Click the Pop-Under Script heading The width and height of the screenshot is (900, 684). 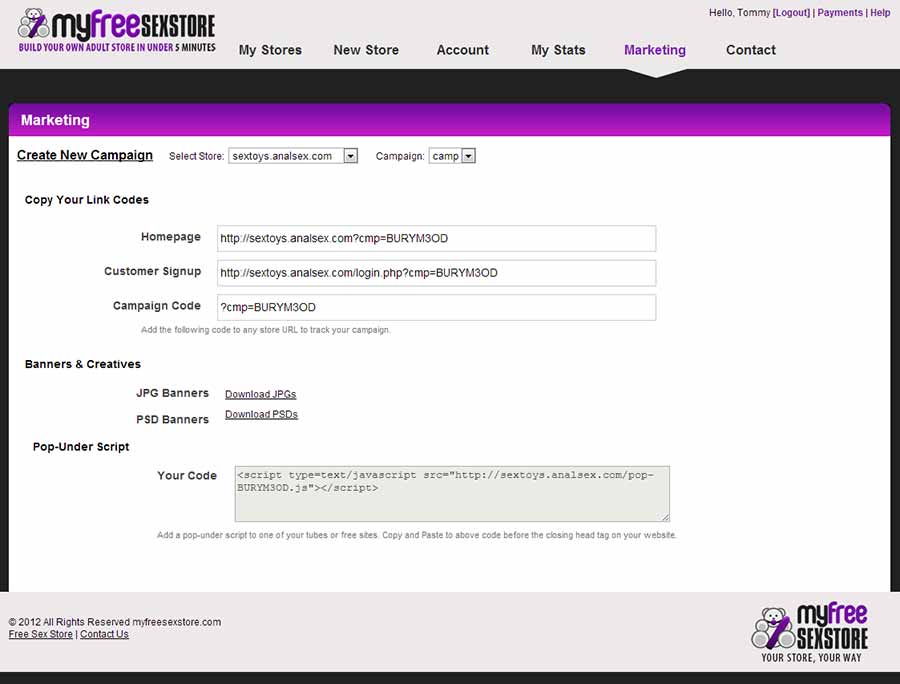(x=81, y=446)
